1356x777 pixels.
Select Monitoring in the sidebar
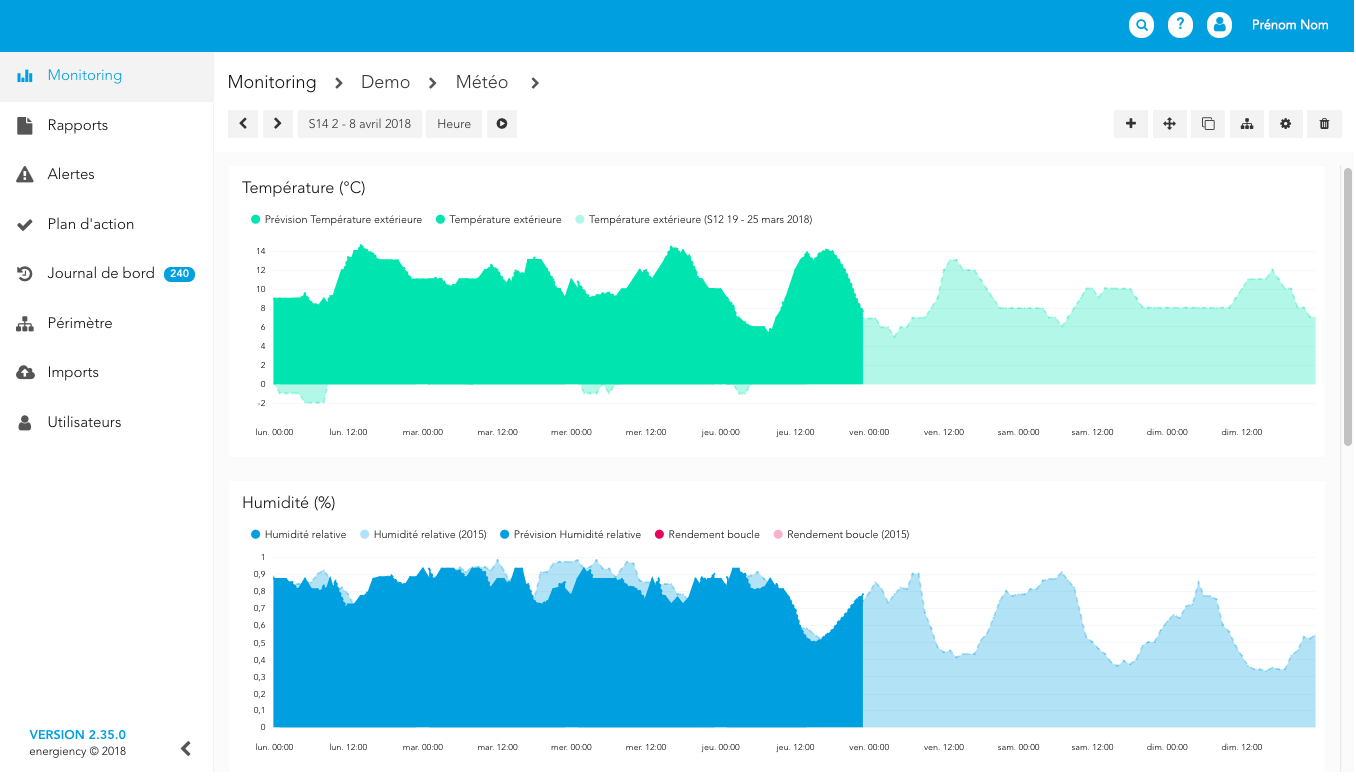coord(107,76)
